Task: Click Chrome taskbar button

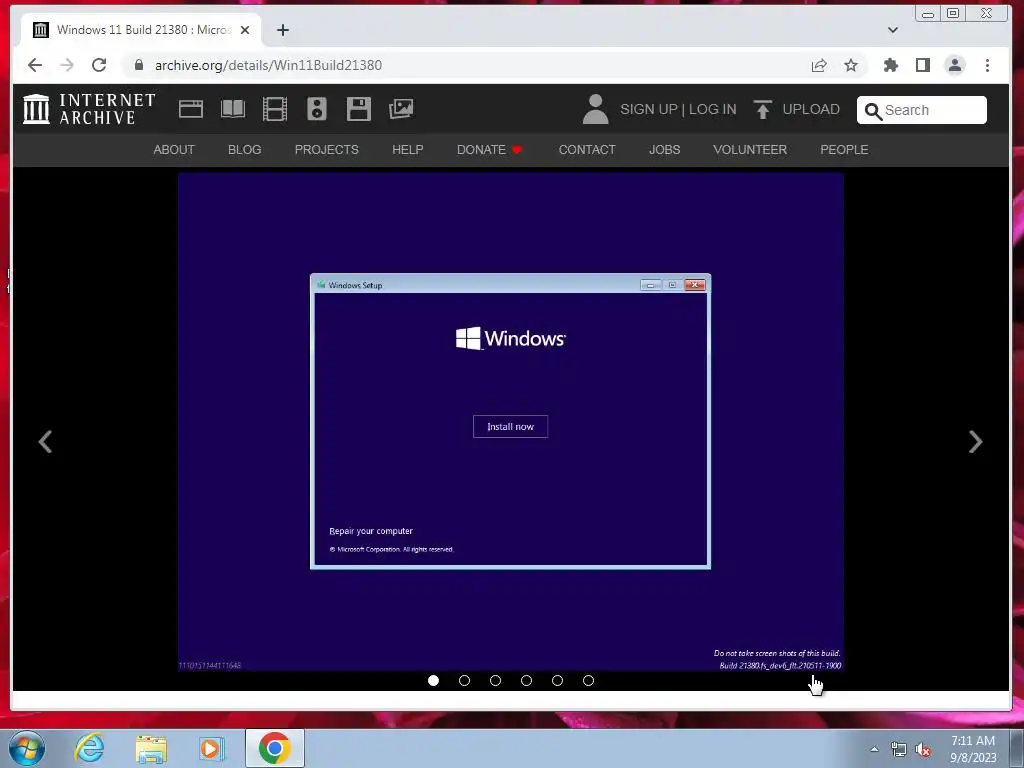Action: (274, 748)
